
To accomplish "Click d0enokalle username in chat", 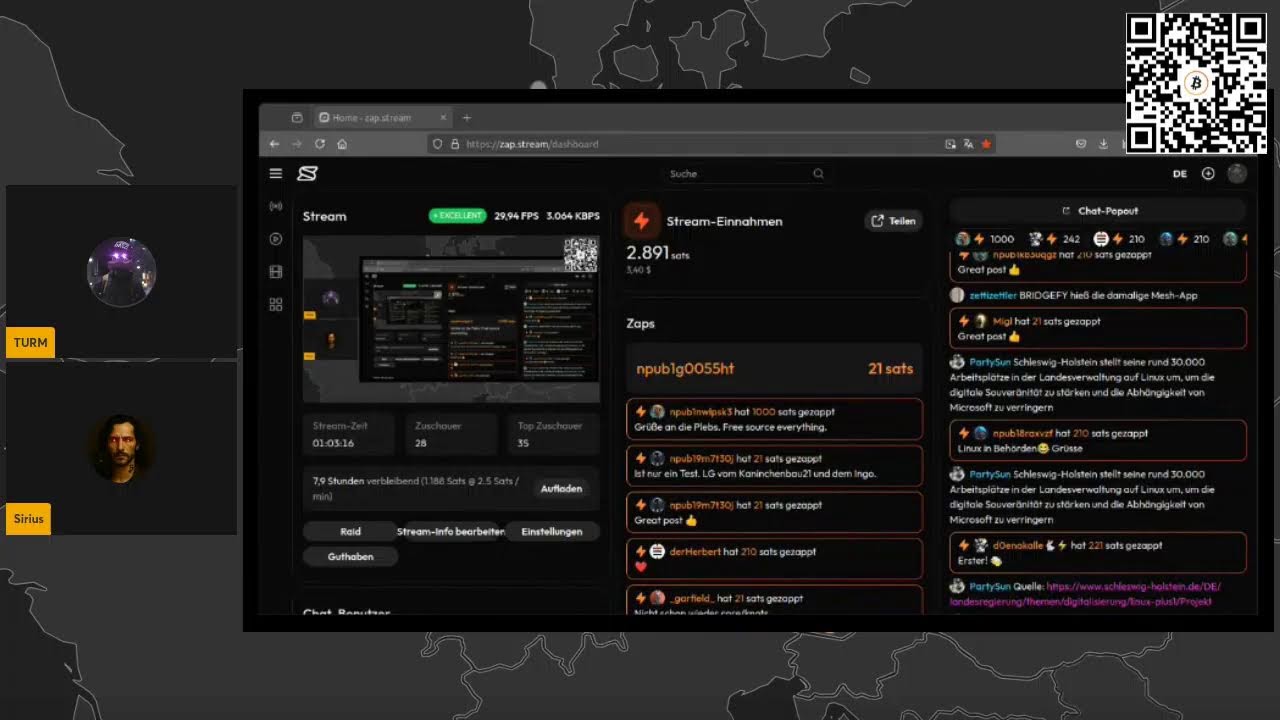I will [1017, 545].
